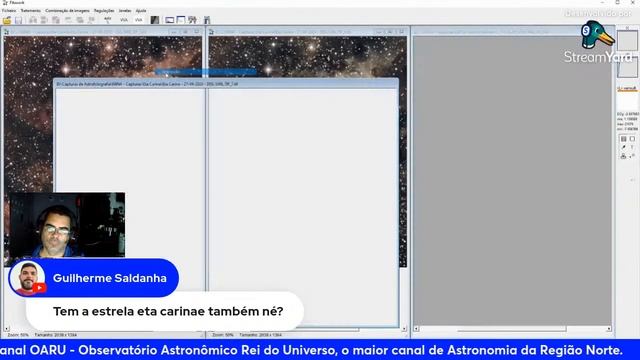This screenshot has width=640, height=360.
Task: Open the Ajuda menu
Action: [141, 11]
